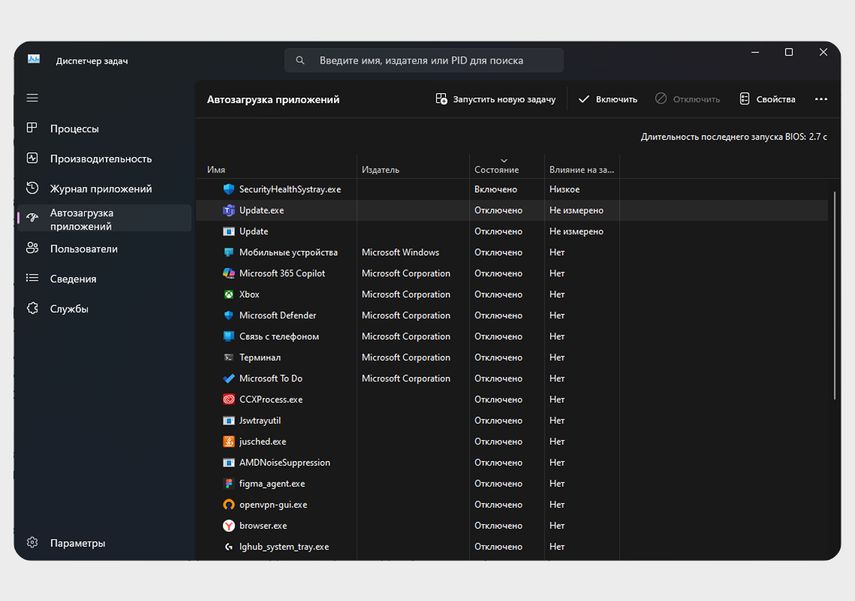Select Update.exe Teams icon
The width and height of the screenshot is (855, 601).
tap(228, 211)
